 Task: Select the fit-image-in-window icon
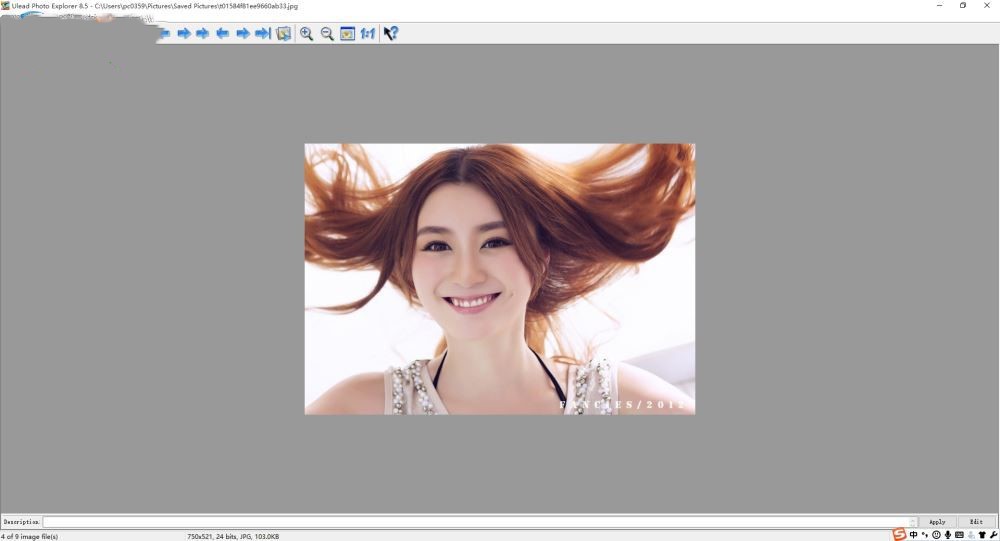pos(347,33)
